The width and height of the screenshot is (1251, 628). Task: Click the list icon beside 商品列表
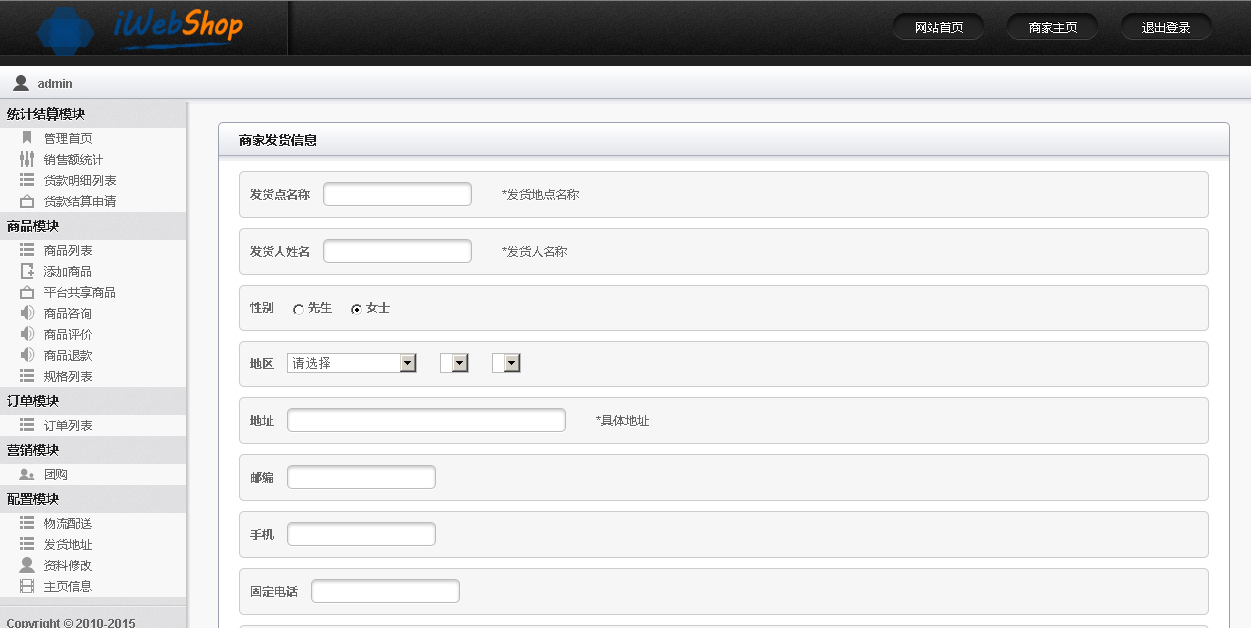(x=27, y=250)
